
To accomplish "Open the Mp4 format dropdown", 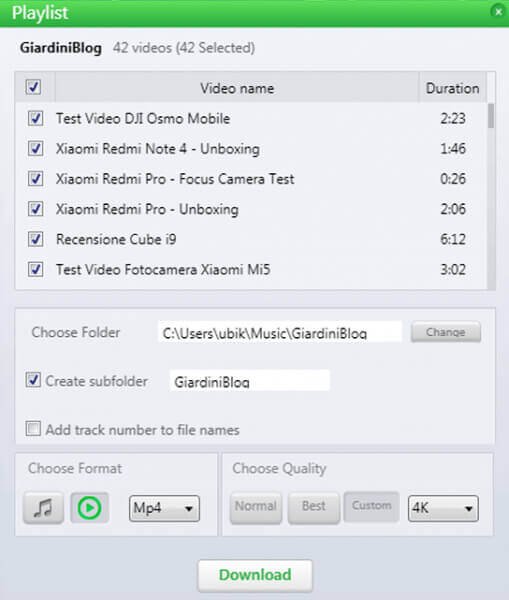I will pos(164,509).
